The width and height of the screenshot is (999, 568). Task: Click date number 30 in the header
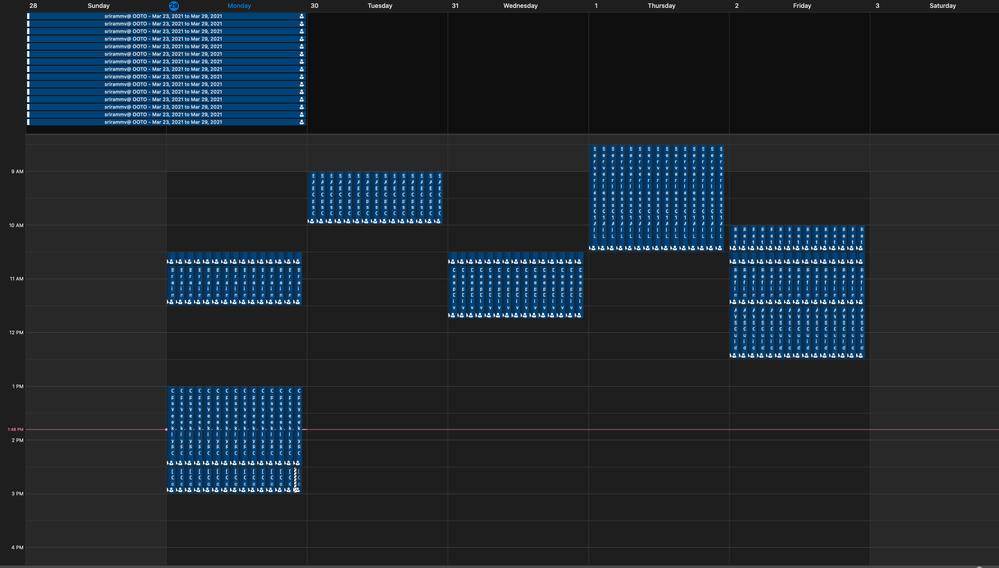[314, 6]
